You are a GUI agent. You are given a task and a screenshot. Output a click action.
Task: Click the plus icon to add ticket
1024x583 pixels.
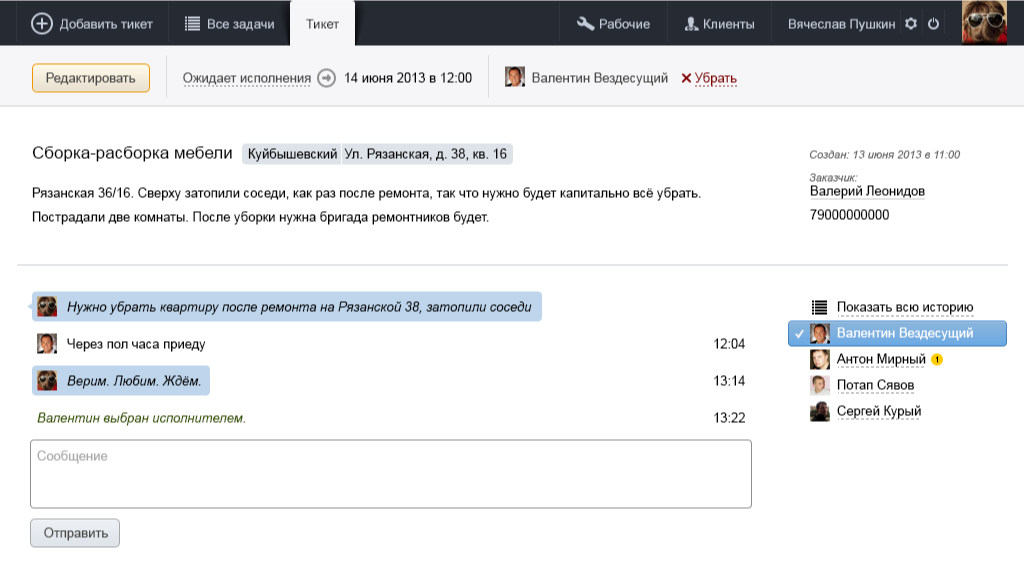tap(42, 24)
